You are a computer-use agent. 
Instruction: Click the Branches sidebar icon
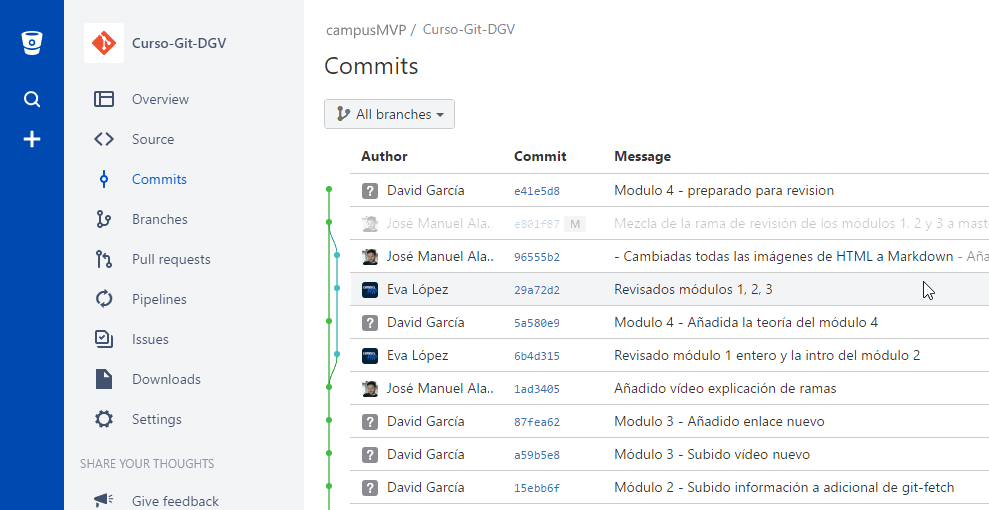click(x=104, y=219)
